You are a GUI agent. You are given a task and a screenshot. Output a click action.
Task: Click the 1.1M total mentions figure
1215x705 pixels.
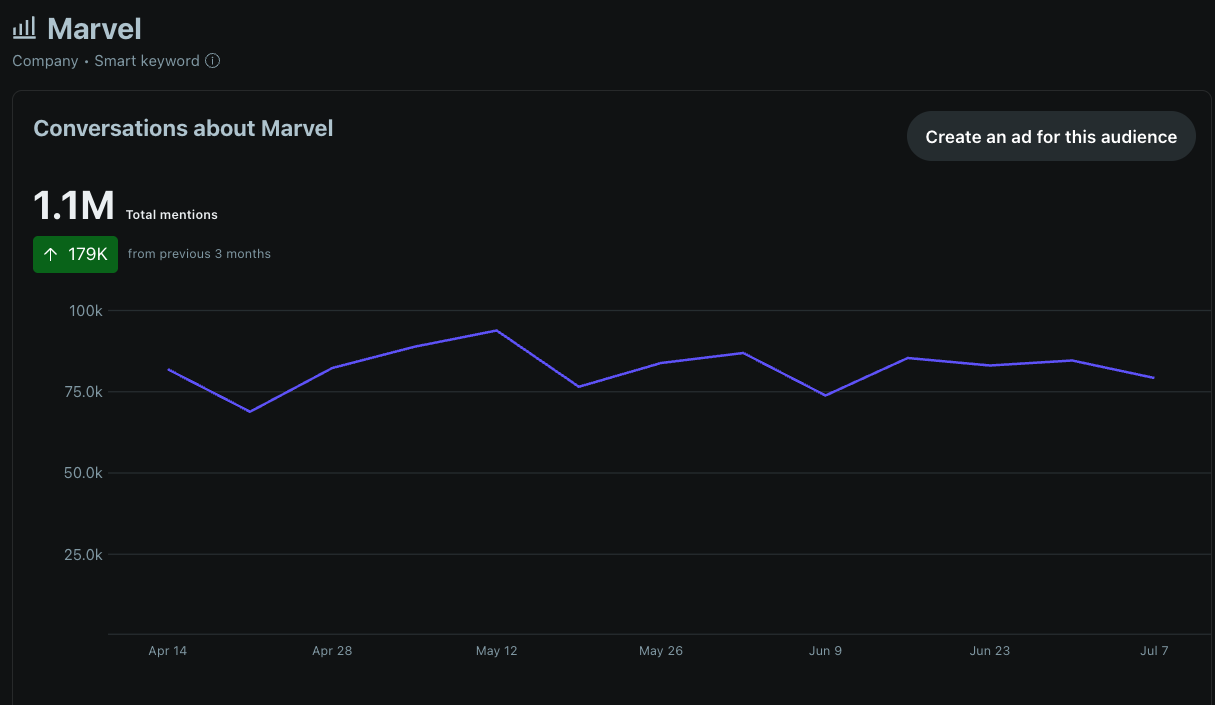click(x=74, y=206)
